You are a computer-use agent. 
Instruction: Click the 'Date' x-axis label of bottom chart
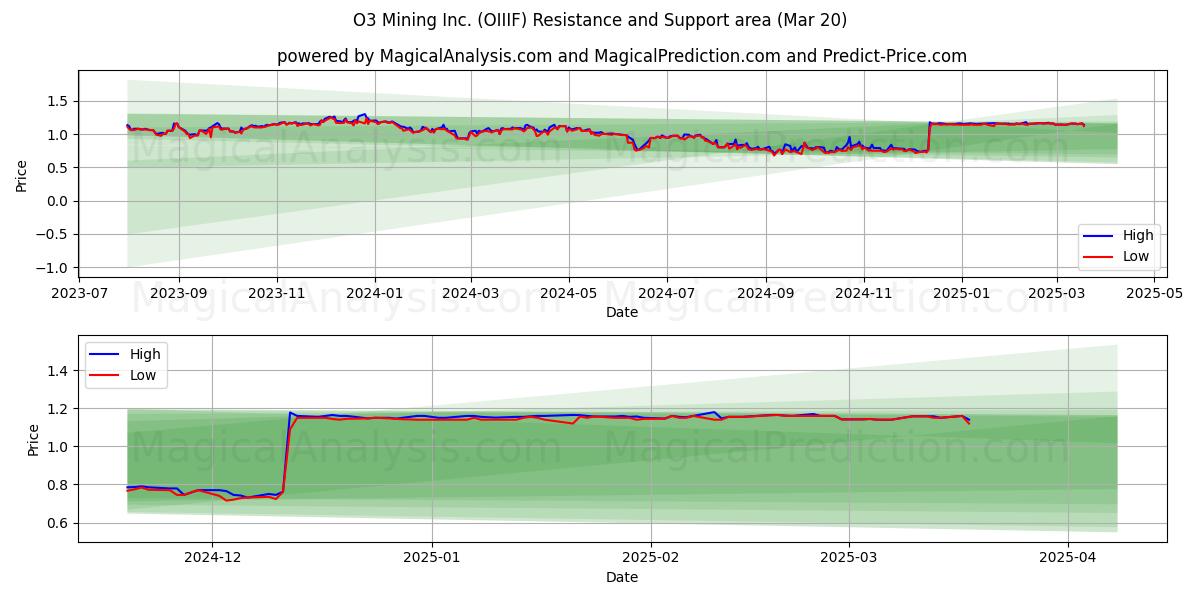pyautogui.click(x=622, y=577)
